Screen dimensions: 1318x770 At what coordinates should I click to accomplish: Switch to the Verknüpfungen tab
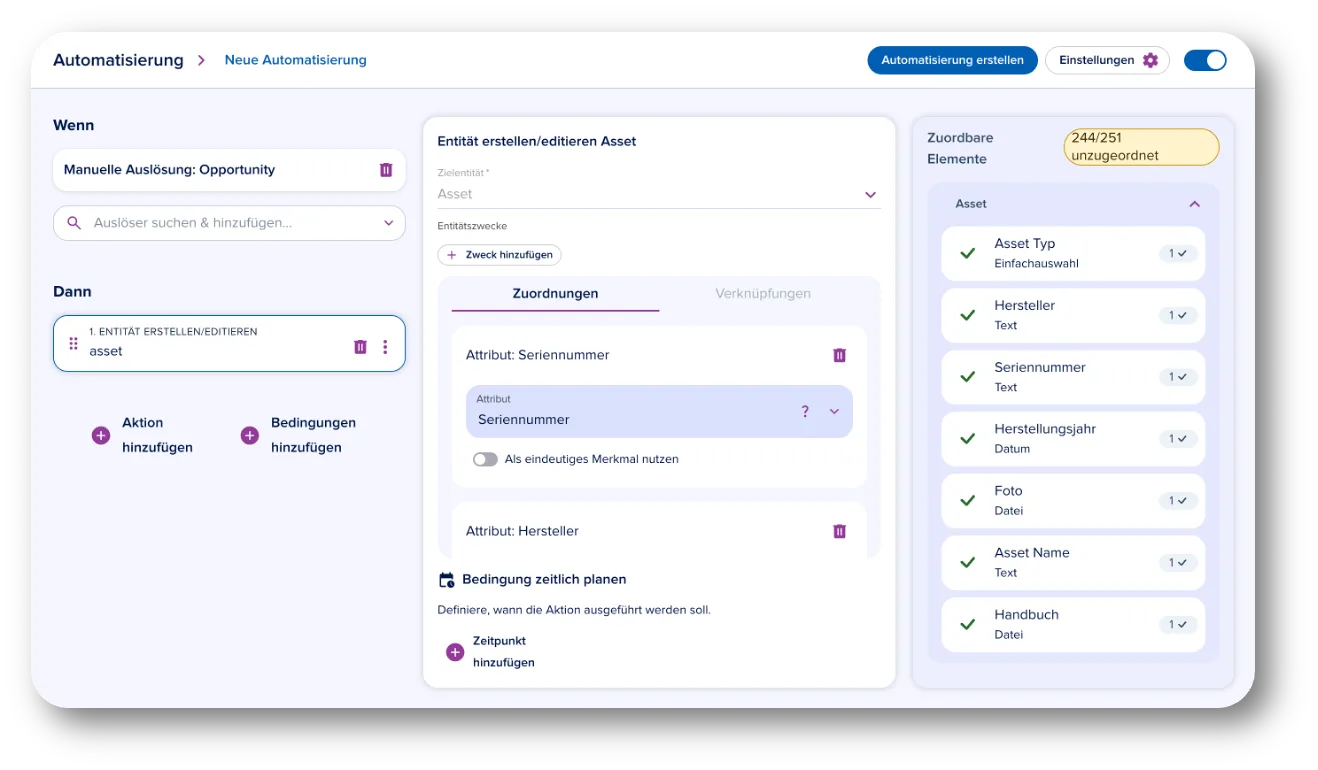(x=763, y=294)
